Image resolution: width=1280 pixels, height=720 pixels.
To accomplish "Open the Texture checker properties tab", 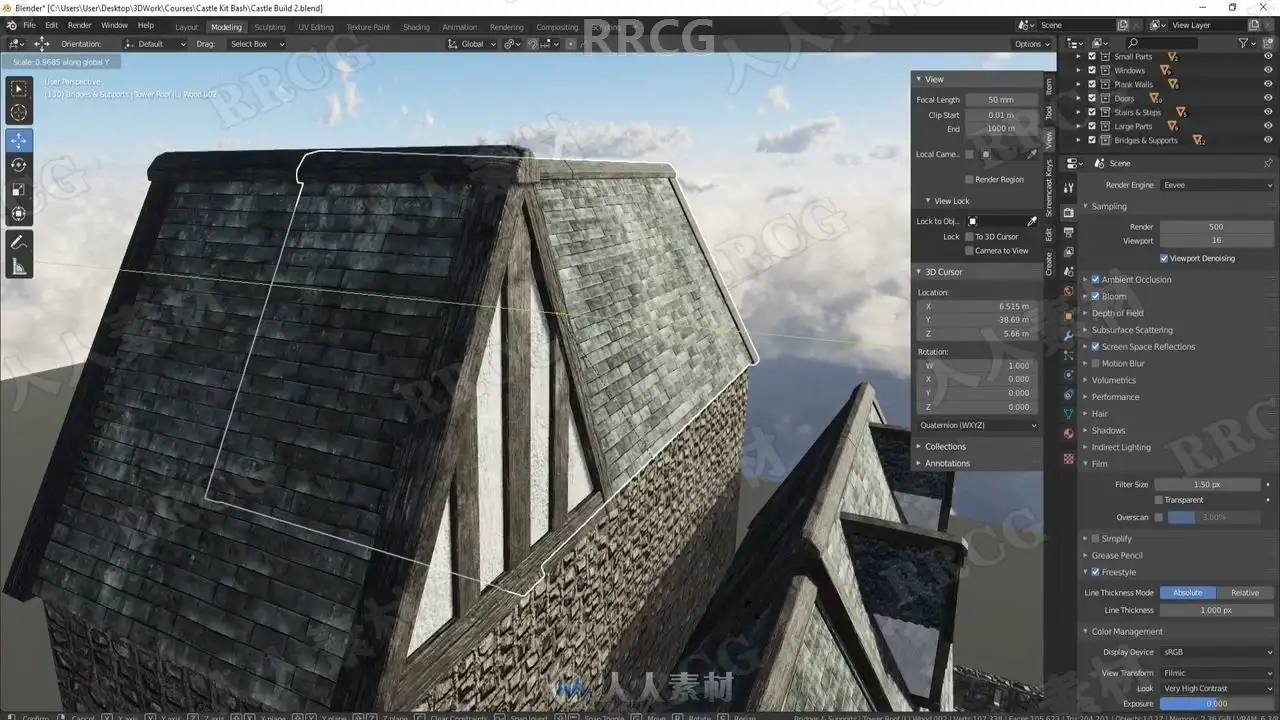I will (x=1069, y=459).
